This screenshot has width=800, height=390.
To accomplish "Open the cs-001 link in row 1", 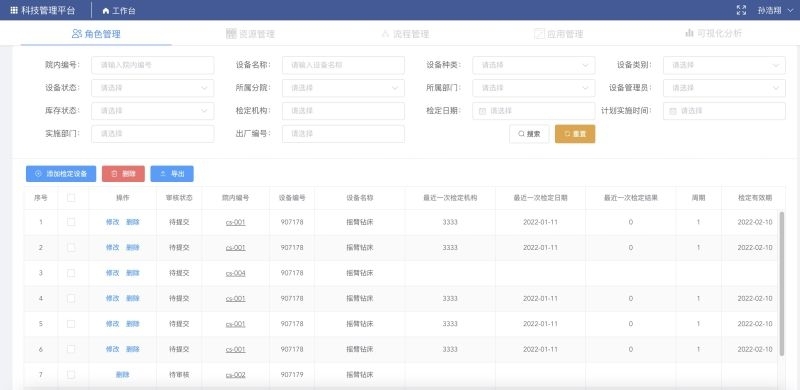I will point(236,222).
